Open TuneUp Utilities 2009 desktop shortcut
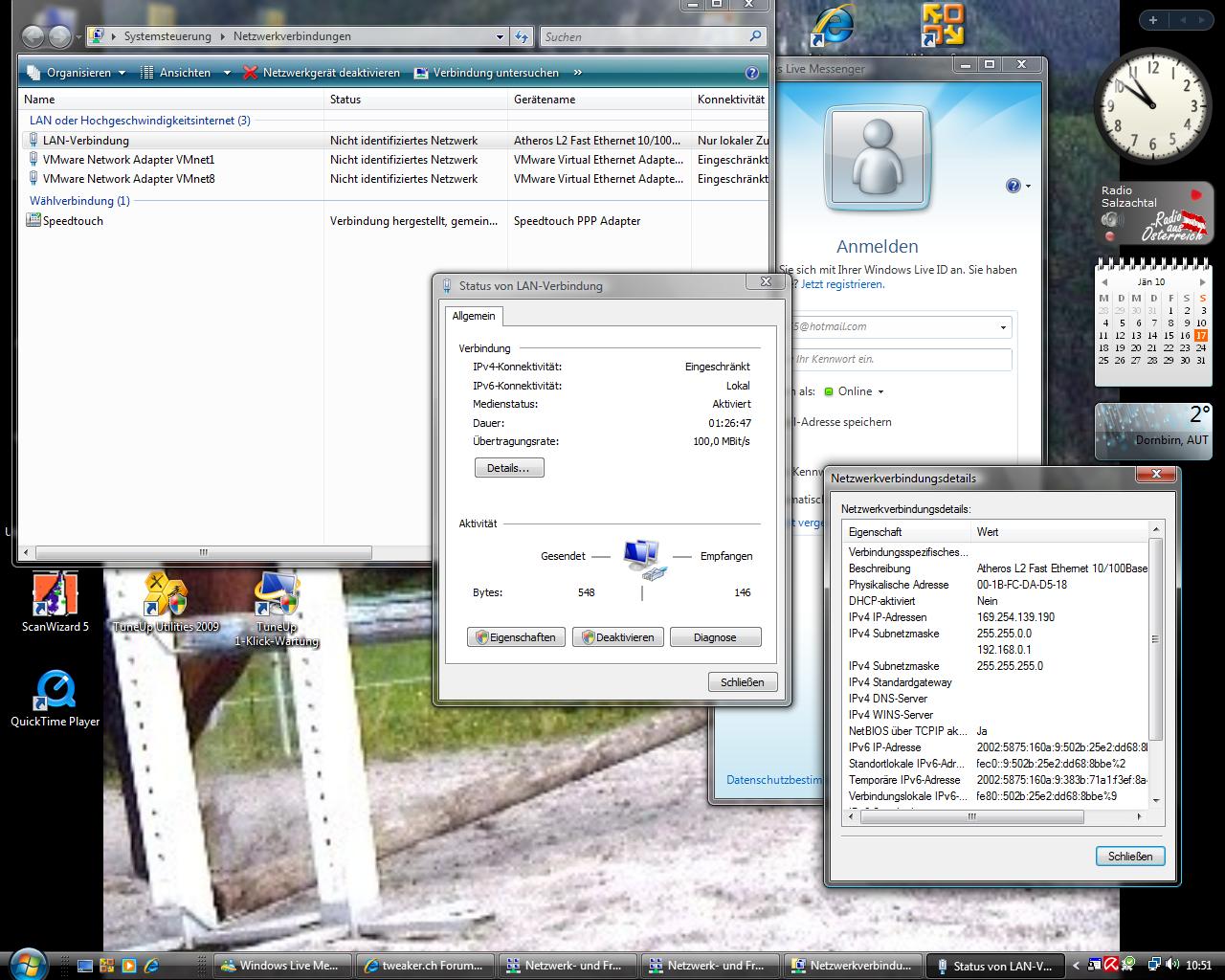The width and height of the screenshot is (1225, 980). coord(166,600)
